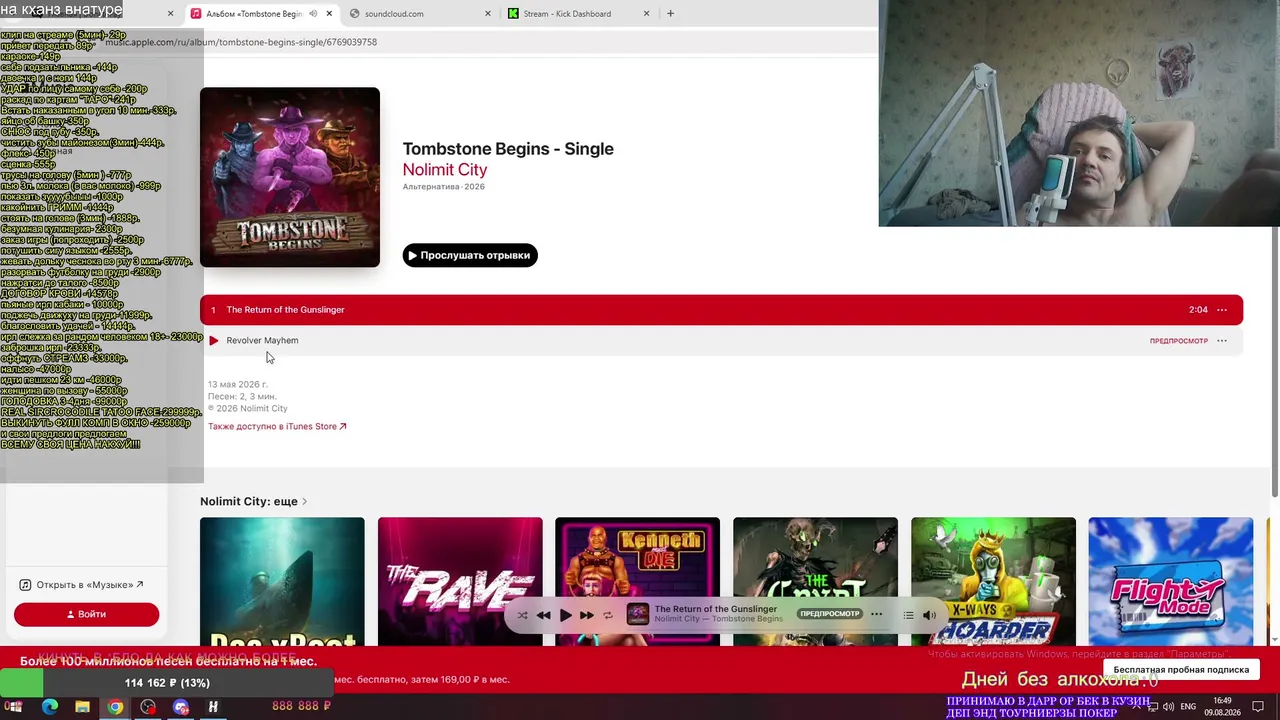Open the player's three-dot menu
This screenshot has height=720, width=1280.
point(876,614)
